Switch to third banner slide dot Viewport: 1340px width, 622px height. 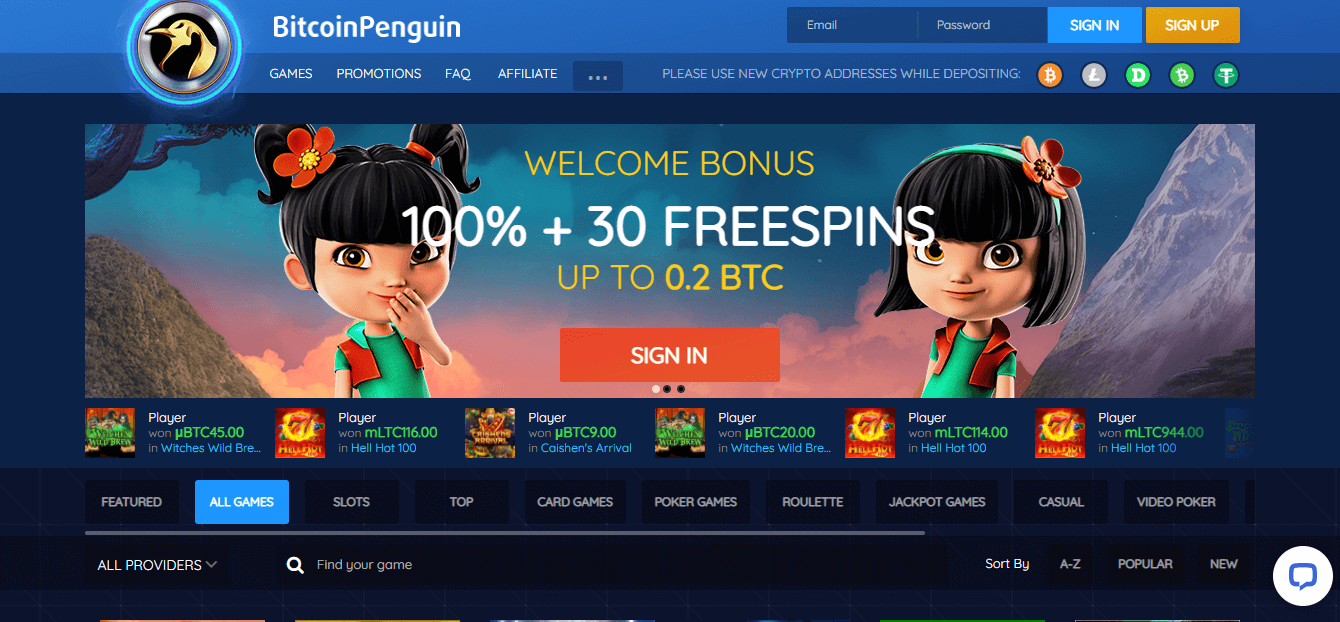(681, 388)
